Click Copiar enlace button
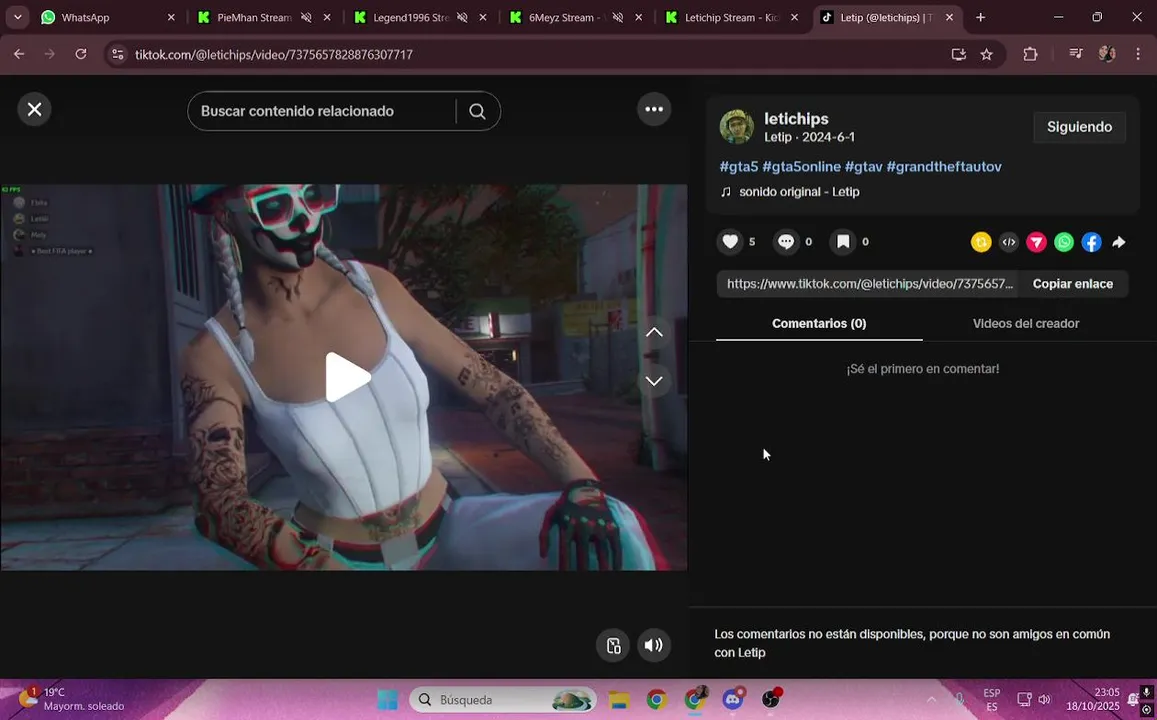This screenshot has height=720, width=1157. [x=1072, y=284]
